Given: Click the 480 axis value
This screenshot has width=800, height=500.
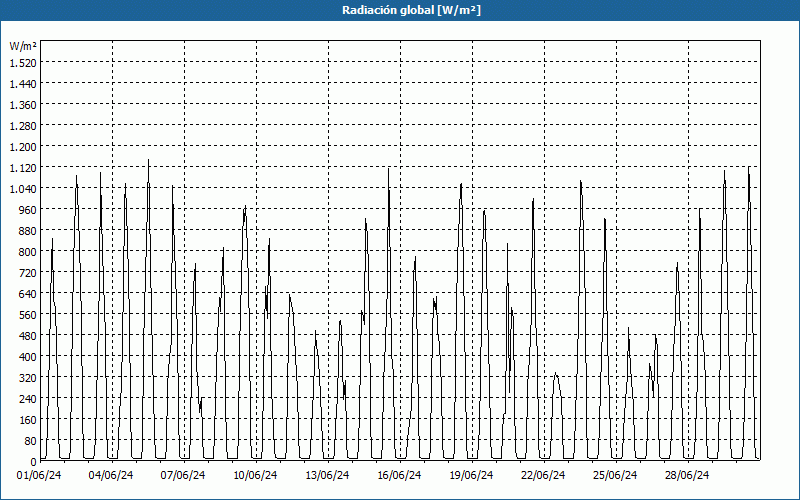Looking at the screenshot, I should click(28, 336).
